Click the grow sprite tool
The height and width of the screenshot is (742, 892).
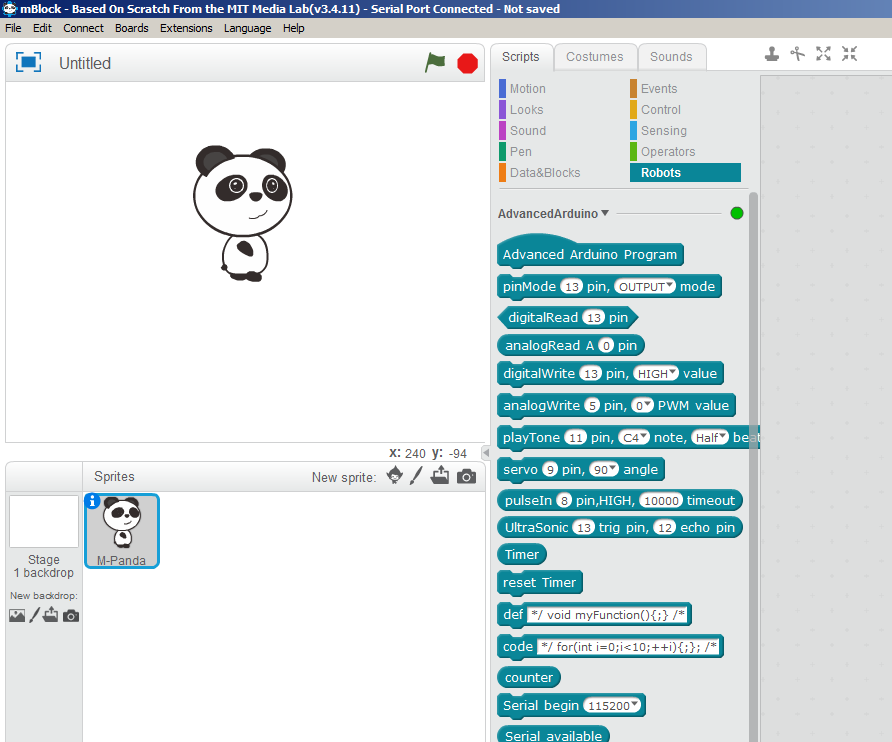[x=823, y=54]
